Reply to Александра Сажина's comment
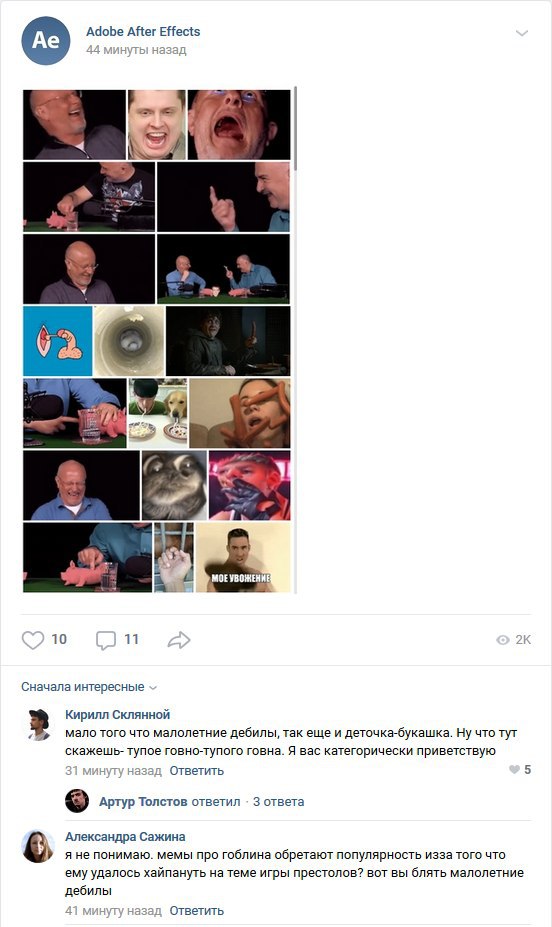552x927 pixels. [196, 911]
